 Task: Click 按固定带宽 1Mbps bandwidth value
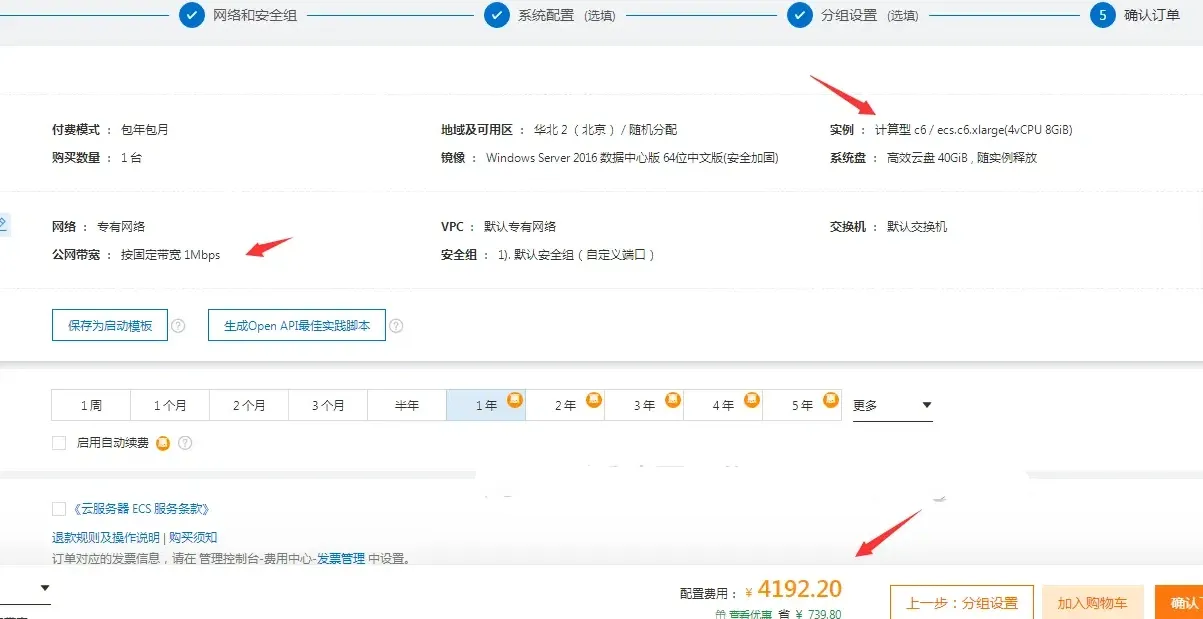pyautogui.click(x=170, y=255)
